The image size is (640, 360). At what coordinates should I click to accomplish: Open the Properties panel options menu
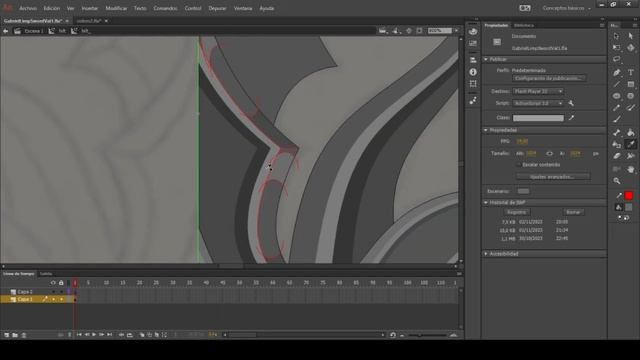(x=602, y=25)
